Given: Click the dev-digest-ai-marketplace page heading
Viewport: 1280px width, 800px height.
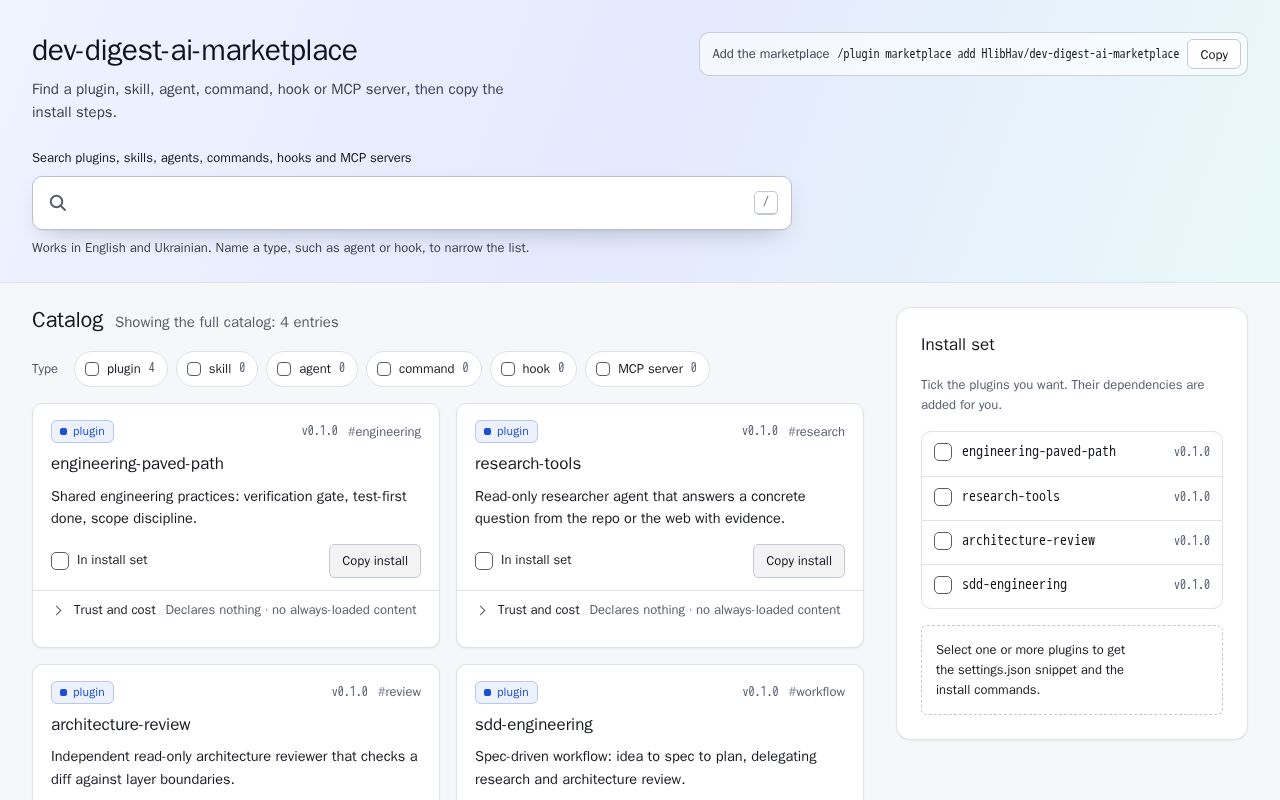Looking at the screenshot, I should [x=195, y=50].
